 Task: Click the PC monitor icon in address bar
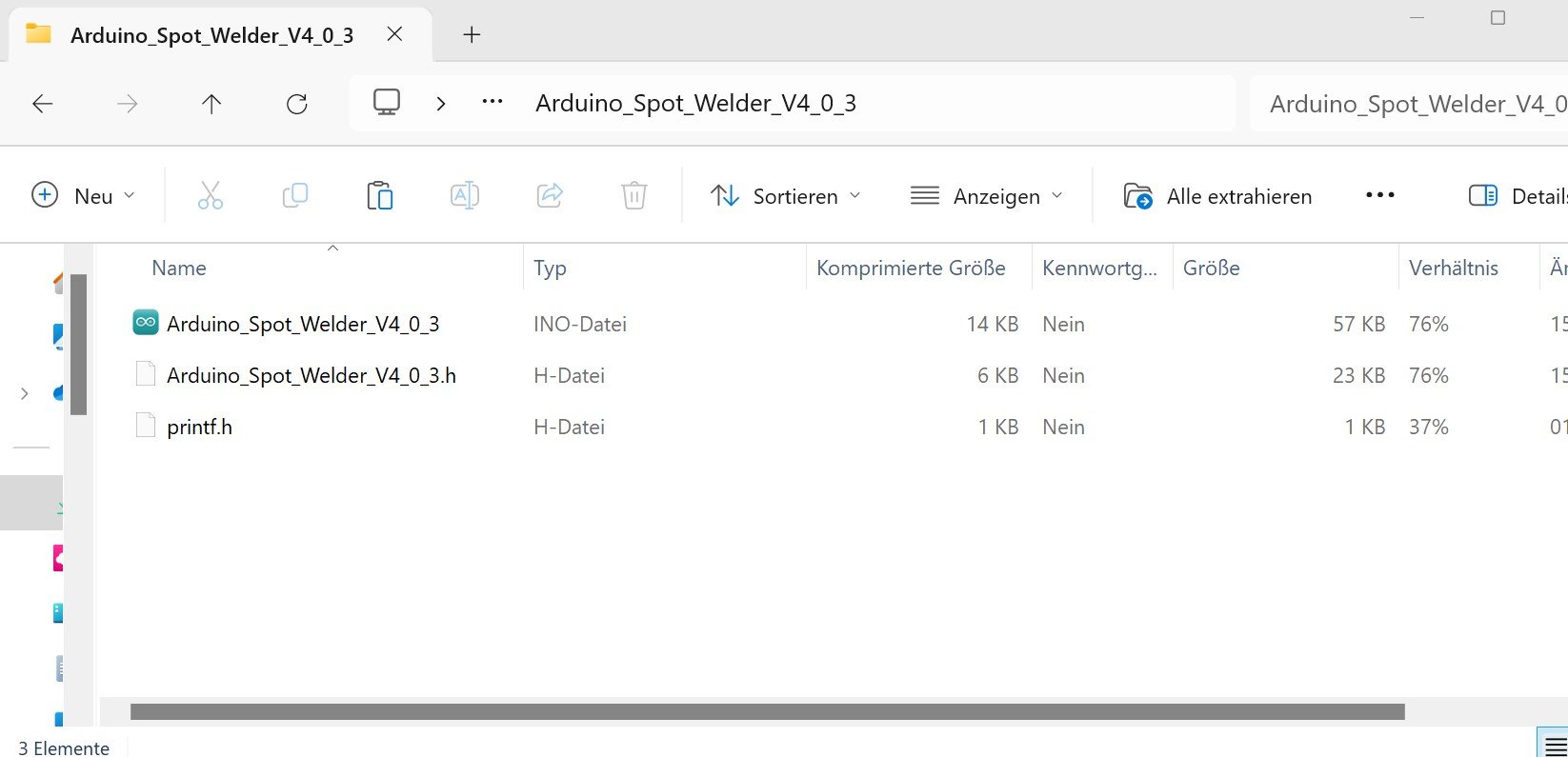click(386, 102)
